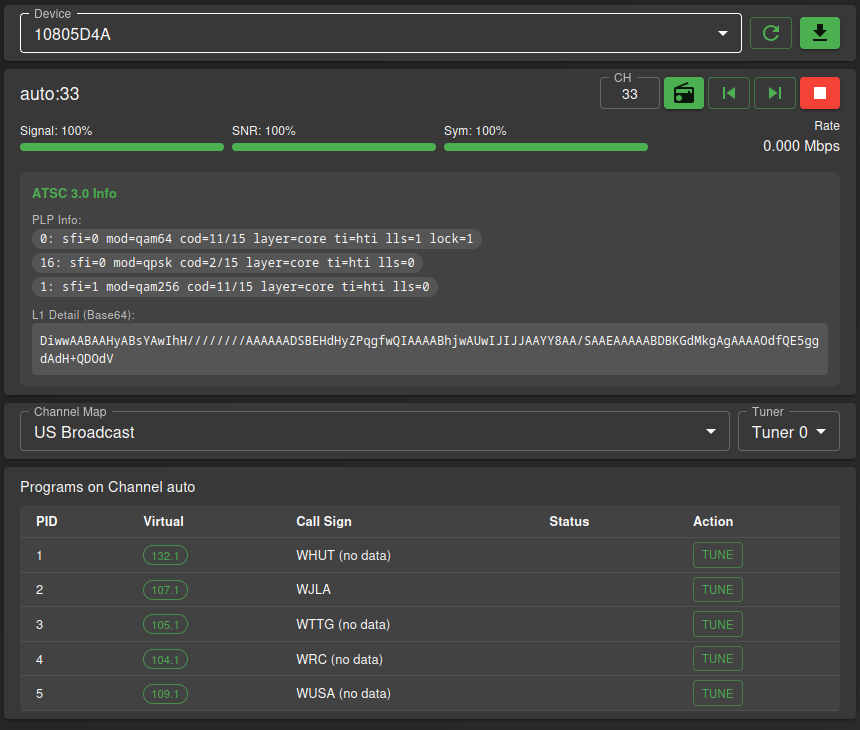The image size is (860, 730).
Task: Click the green refresh devices icon
Action: pos(771,33)
